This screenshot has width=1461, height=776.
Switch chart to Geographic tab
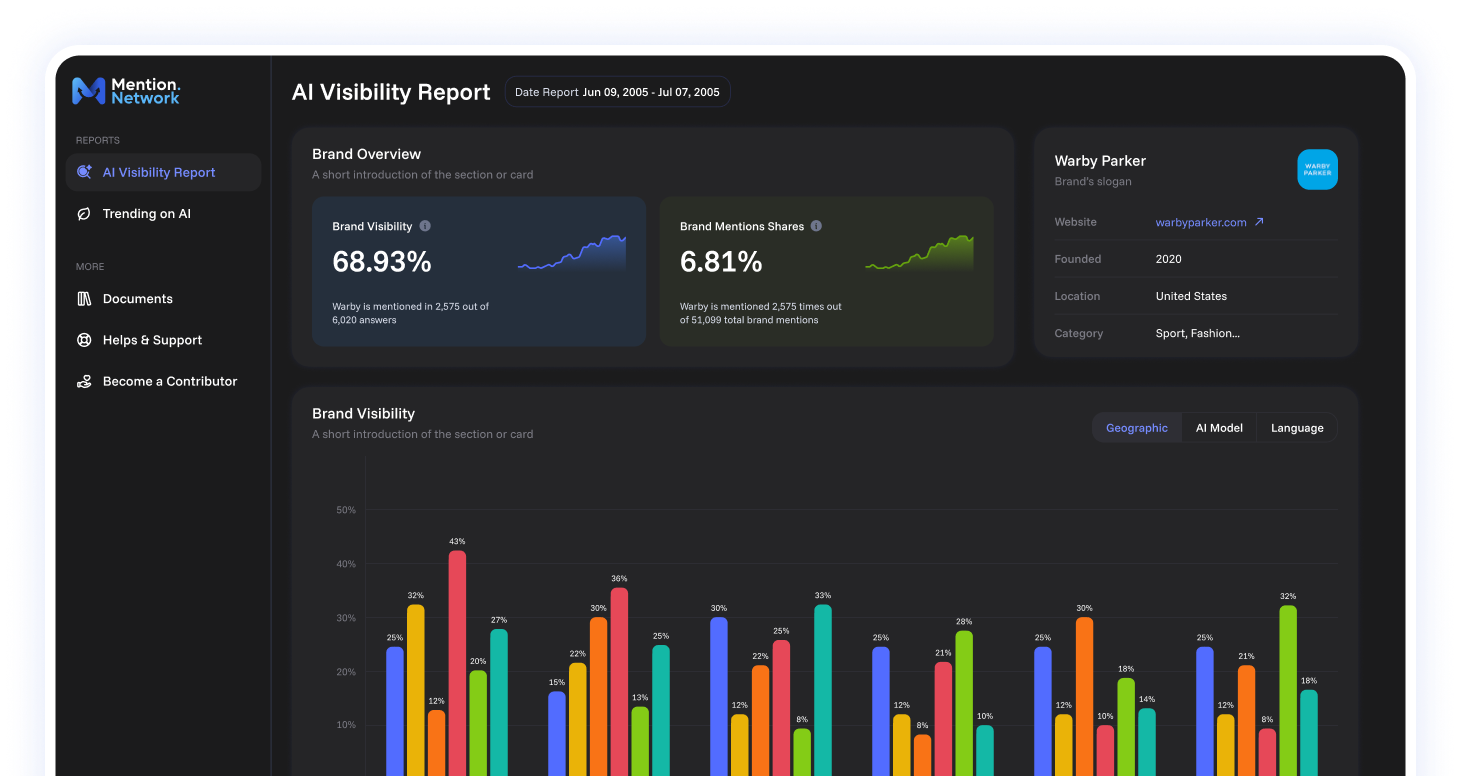(x=1137, y=428)
